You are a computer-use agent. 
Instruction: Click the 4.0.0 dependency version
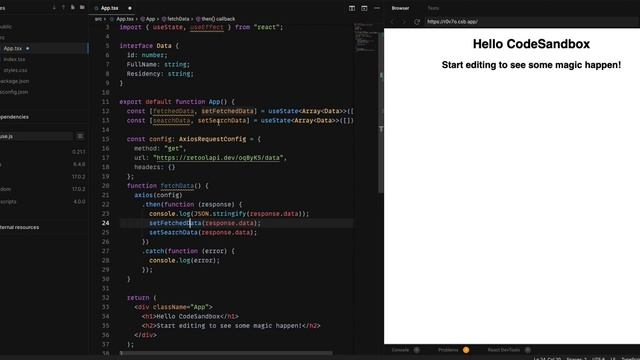coord(79,202)
